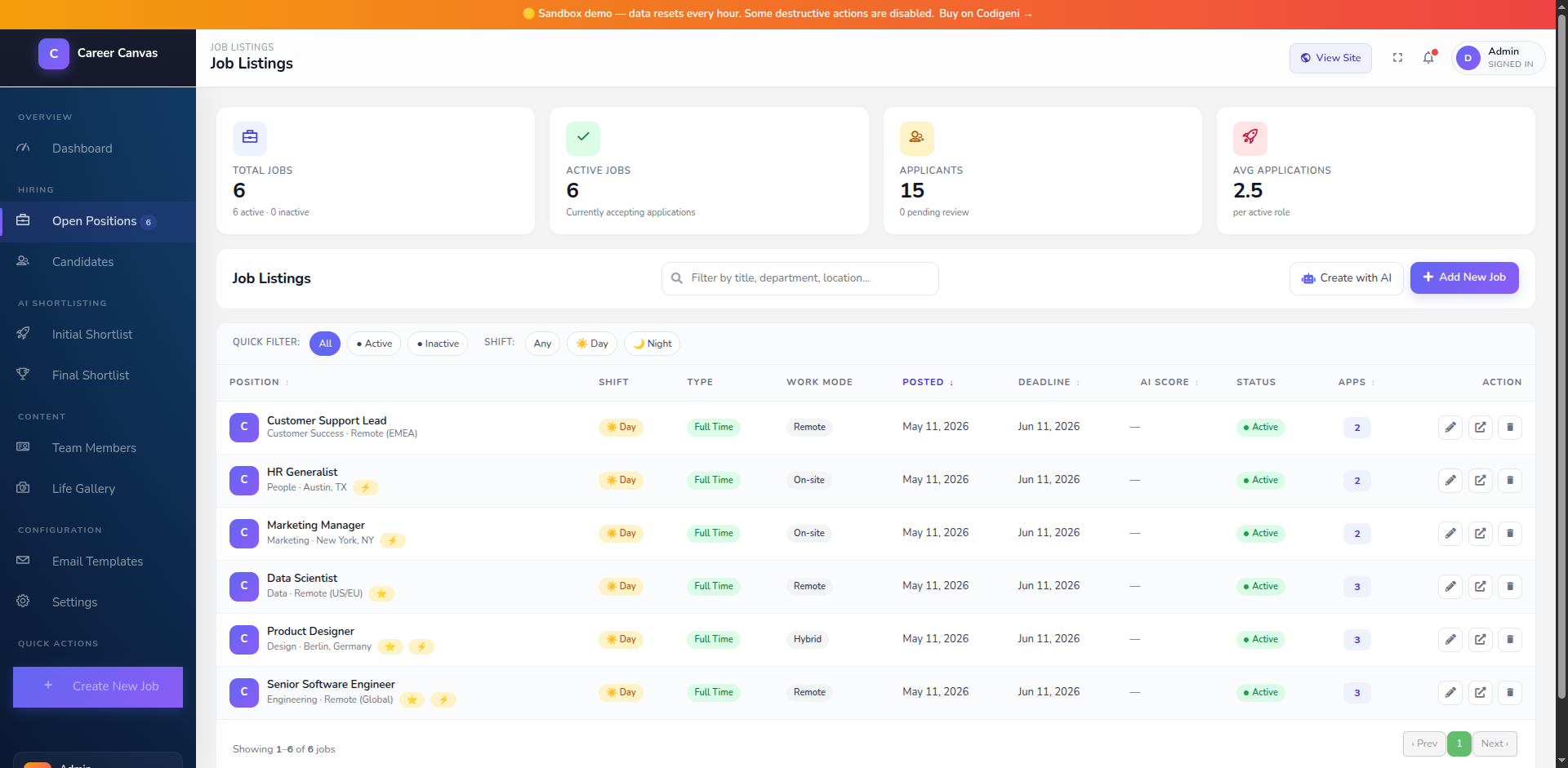Open Customer Support Lead in new tab
1568x768 pixels.
pyautogui.click(x=1480, y=427)
